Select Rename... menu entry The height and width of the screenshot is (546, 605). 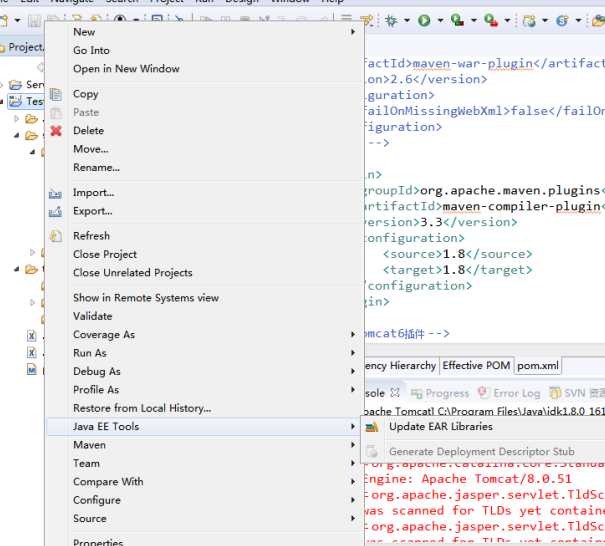96,167
